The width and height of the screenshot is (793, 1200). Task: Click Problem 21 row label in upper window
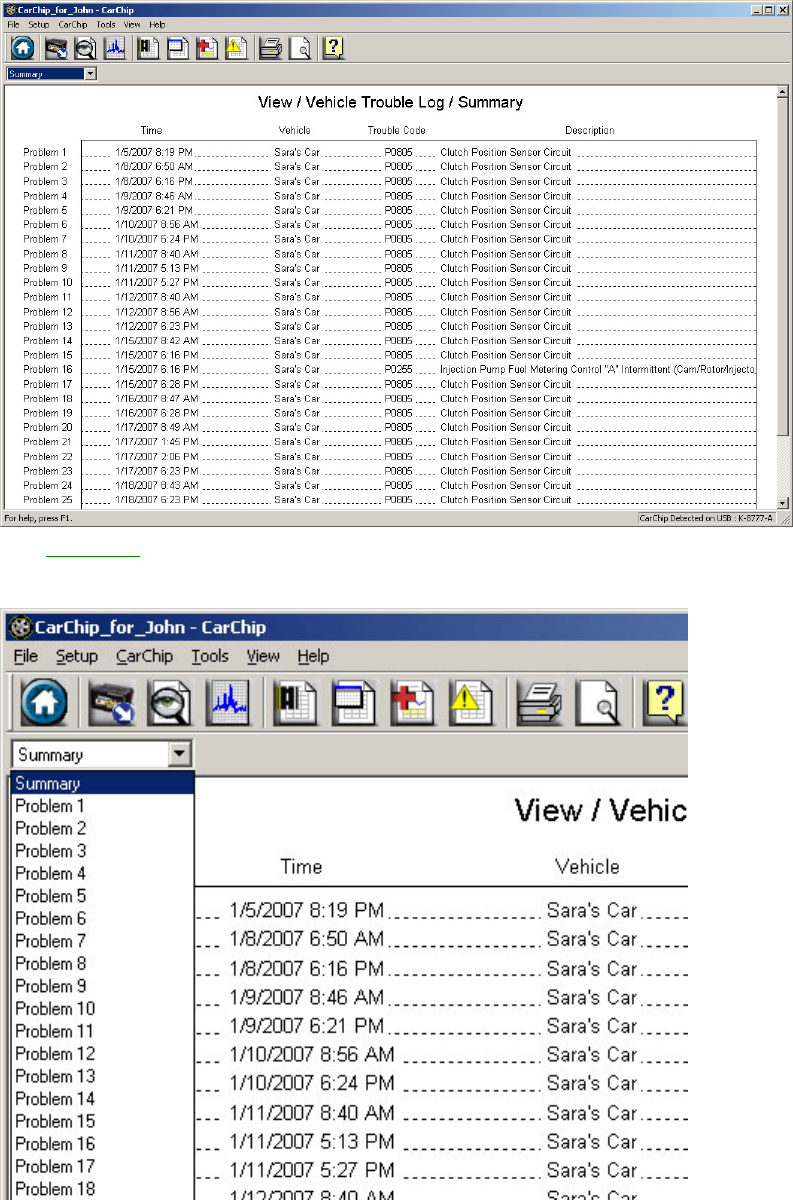click(x=47, y=442)
